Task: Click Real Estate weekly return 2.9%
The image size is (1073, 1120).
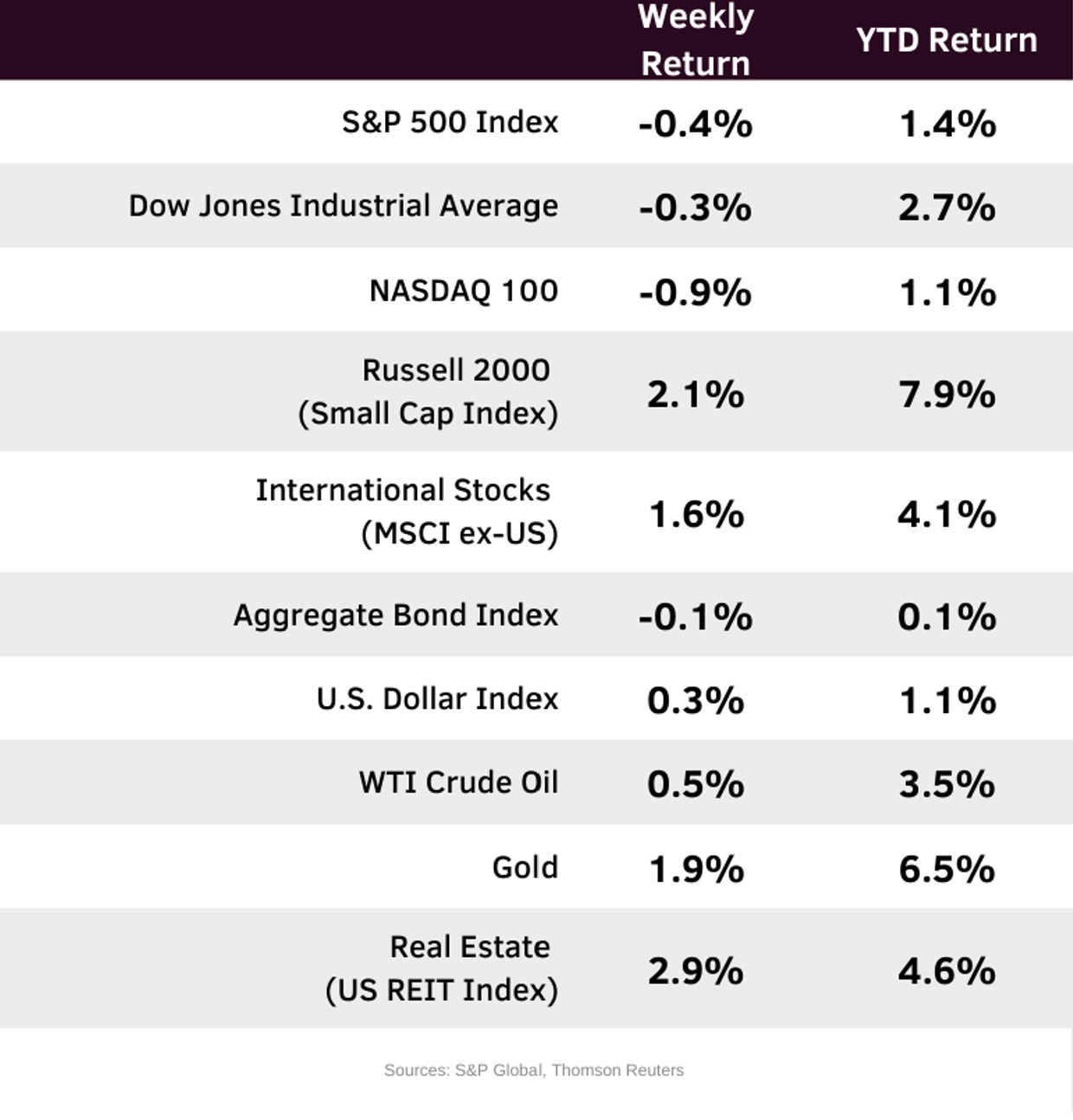Action: (696, 970)
